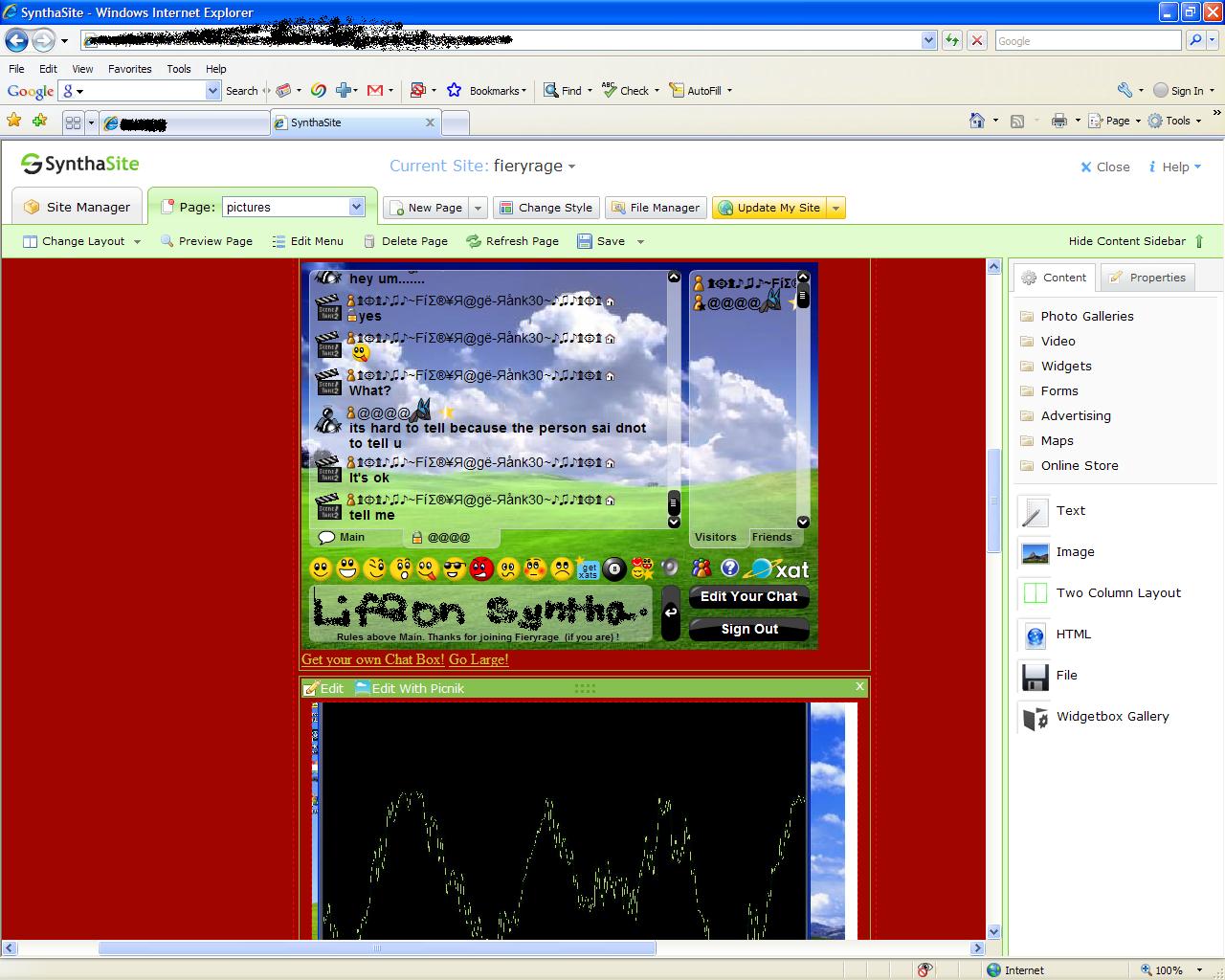Screen dimensions: 1225x980
Task: Open the IE Home icon
Action: click(977, 121)
